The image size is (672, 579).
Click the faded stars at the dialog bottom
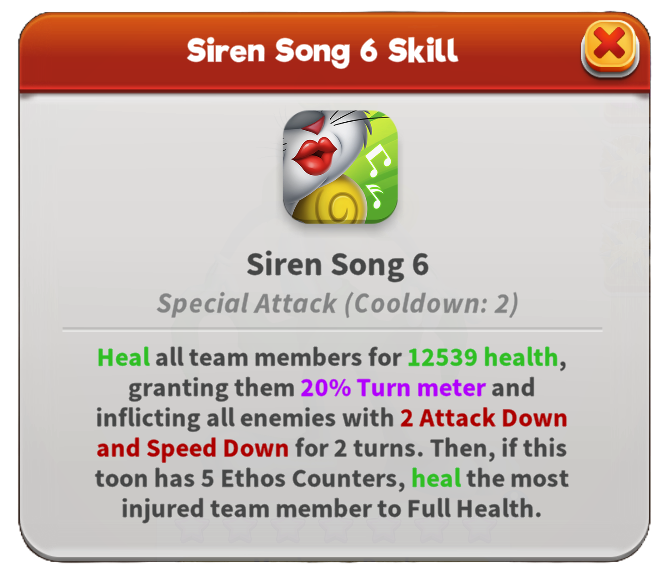point(335,531)
